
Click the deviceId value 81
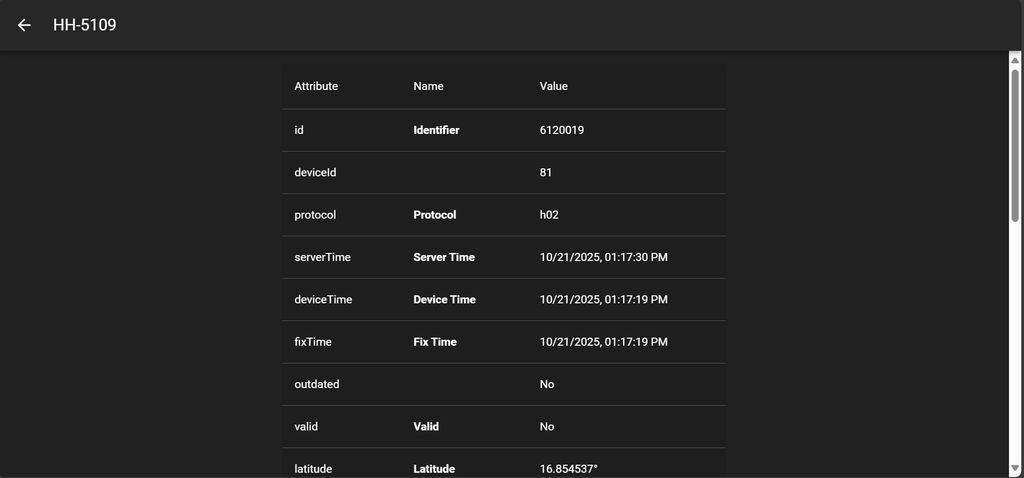(546, 172)
